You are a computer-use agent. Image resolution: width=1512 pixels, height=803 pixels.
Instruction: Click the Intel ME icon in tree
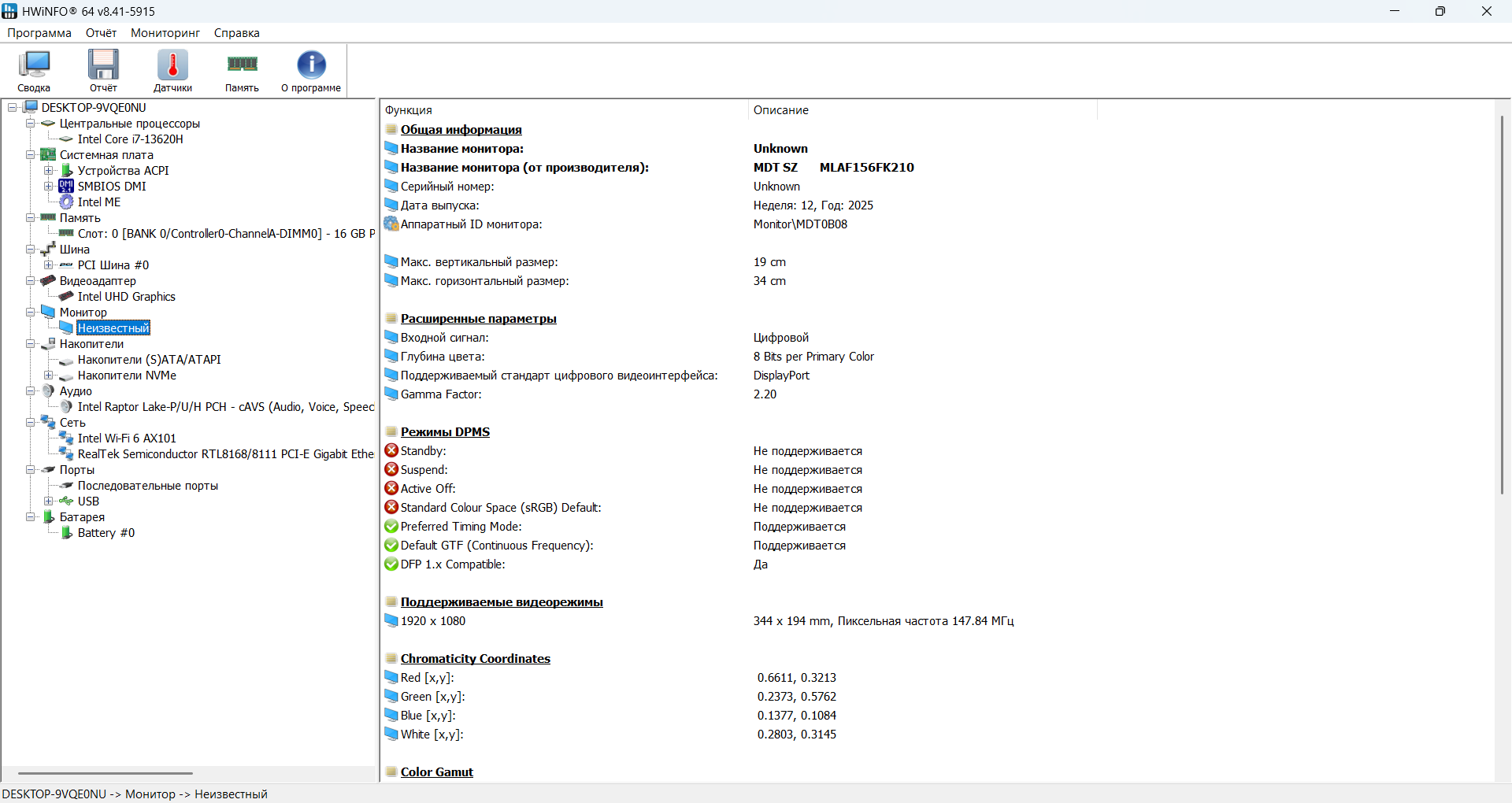click(x=66, y=202)
